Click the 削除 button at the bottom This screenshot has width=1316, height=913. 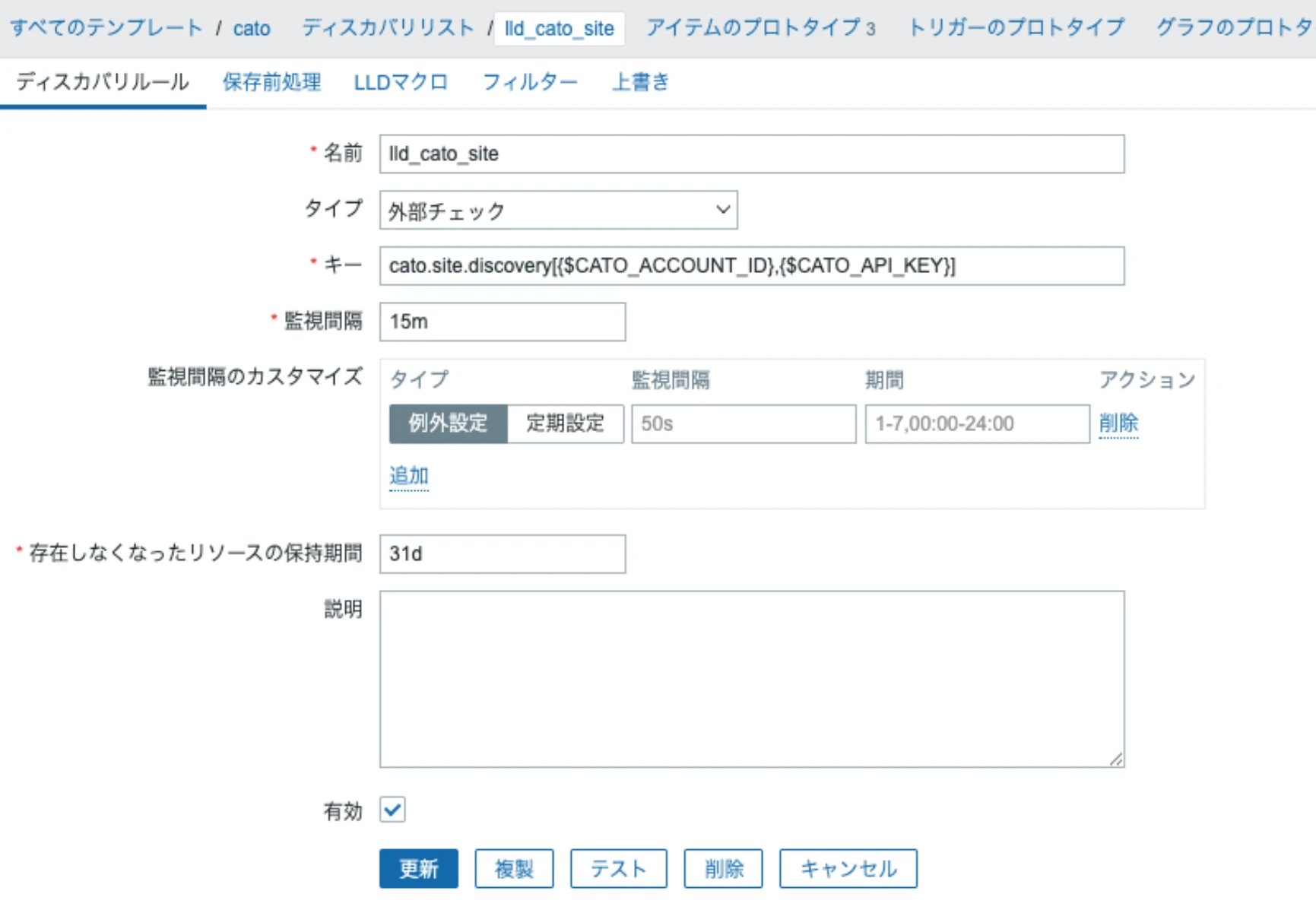click(x=722, y=868)
